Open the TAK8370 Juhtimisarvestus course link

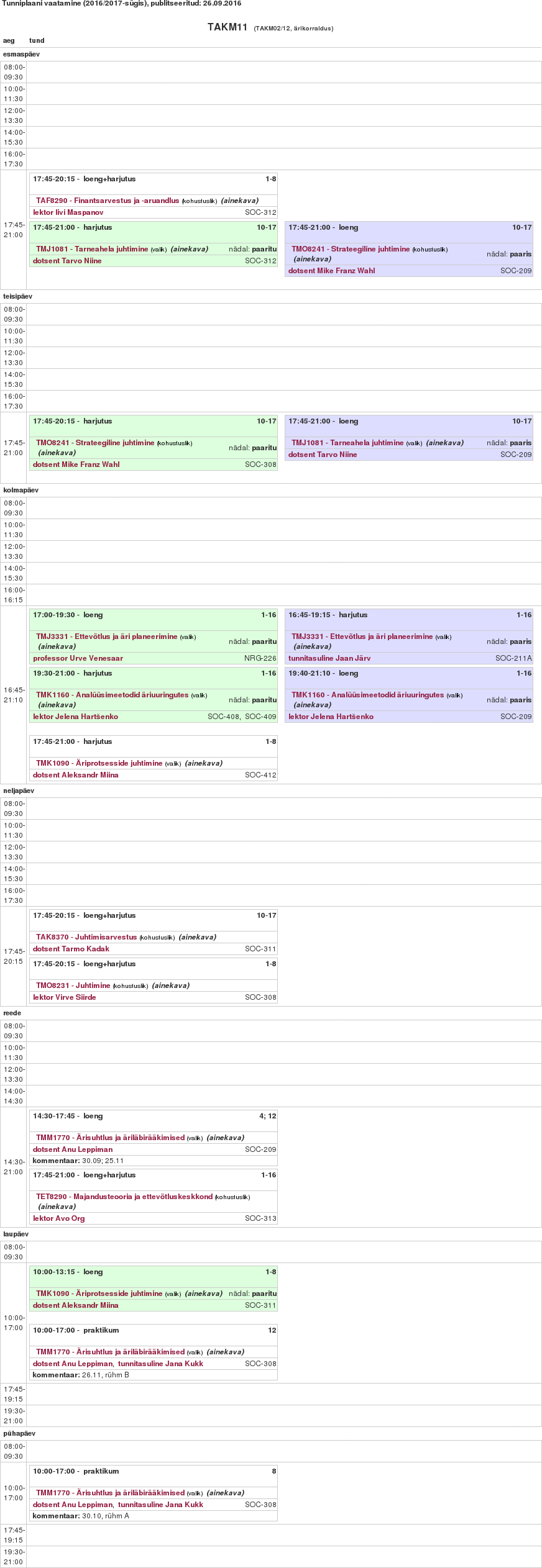pos(86,937)
